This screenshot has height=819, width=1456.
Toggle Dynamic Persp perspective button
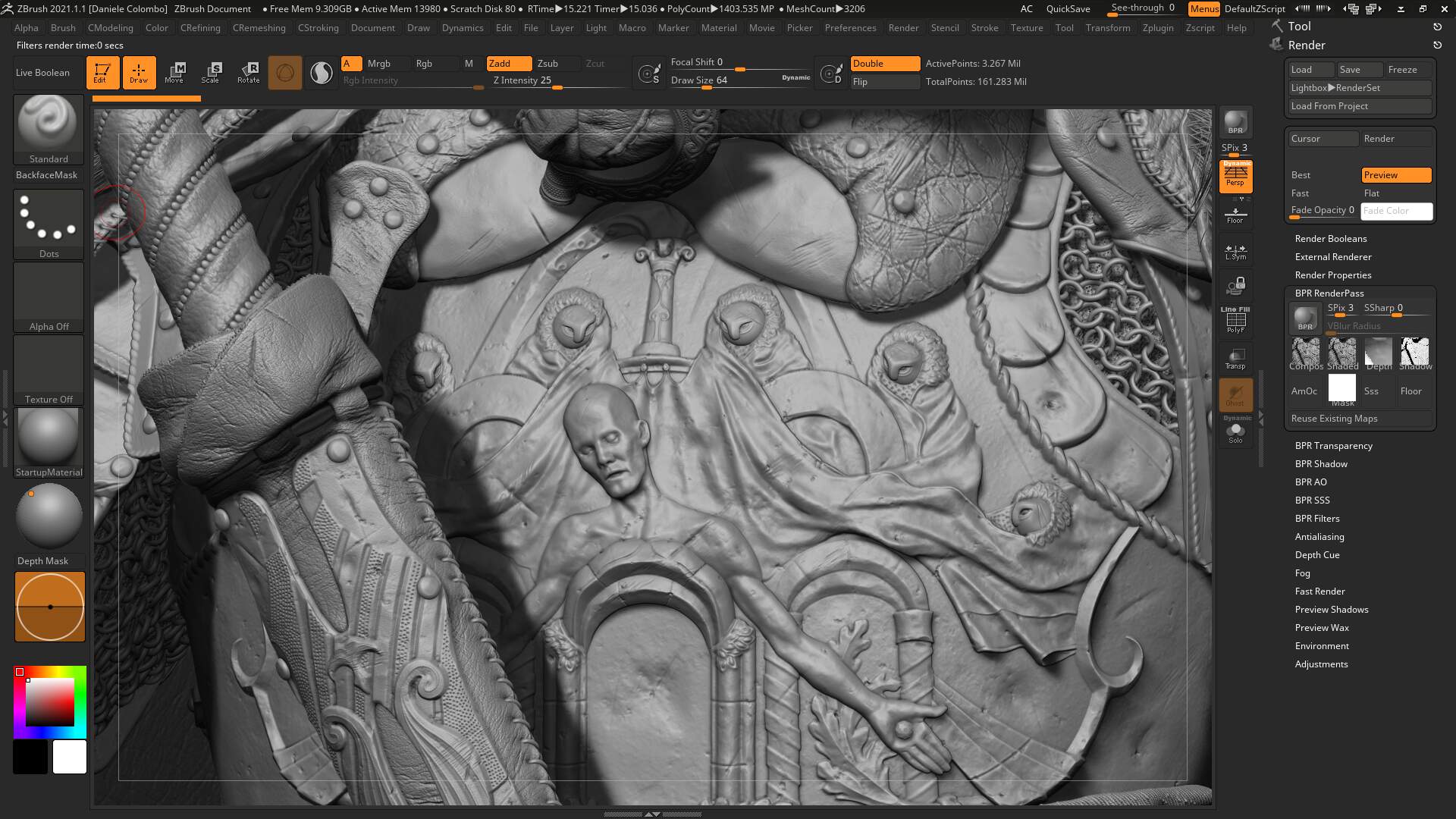point(1235,175)
